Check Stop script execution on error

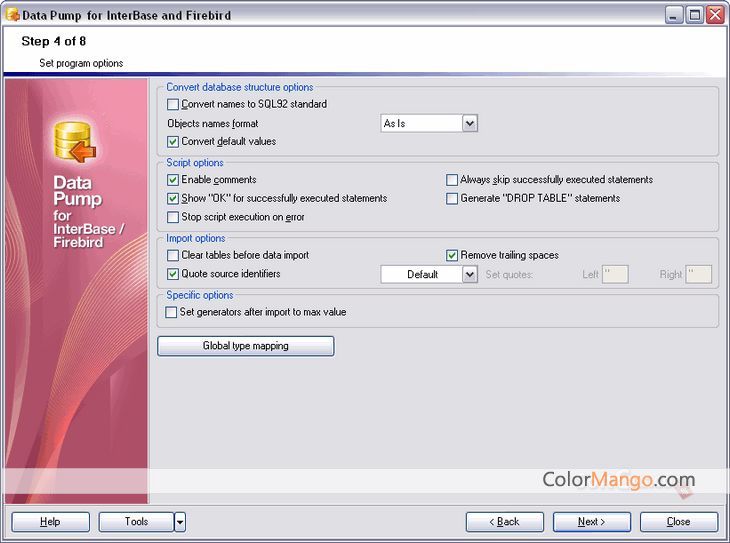point(173,217)
